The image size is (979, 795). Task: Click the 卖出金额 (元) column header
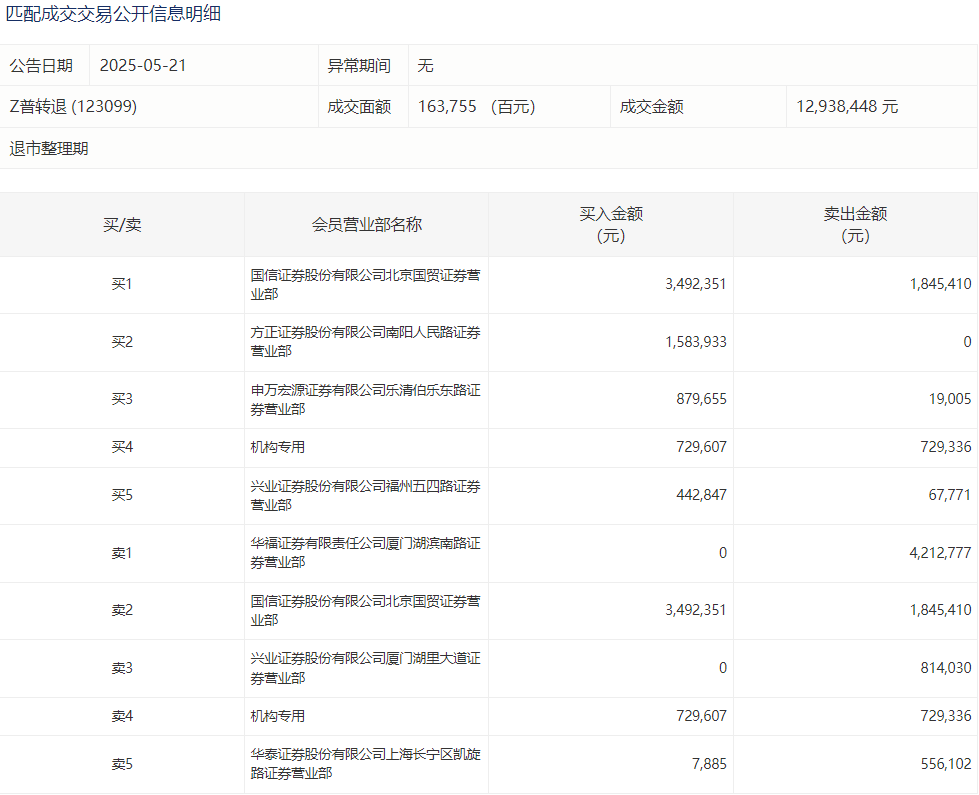tap(855, 225)
